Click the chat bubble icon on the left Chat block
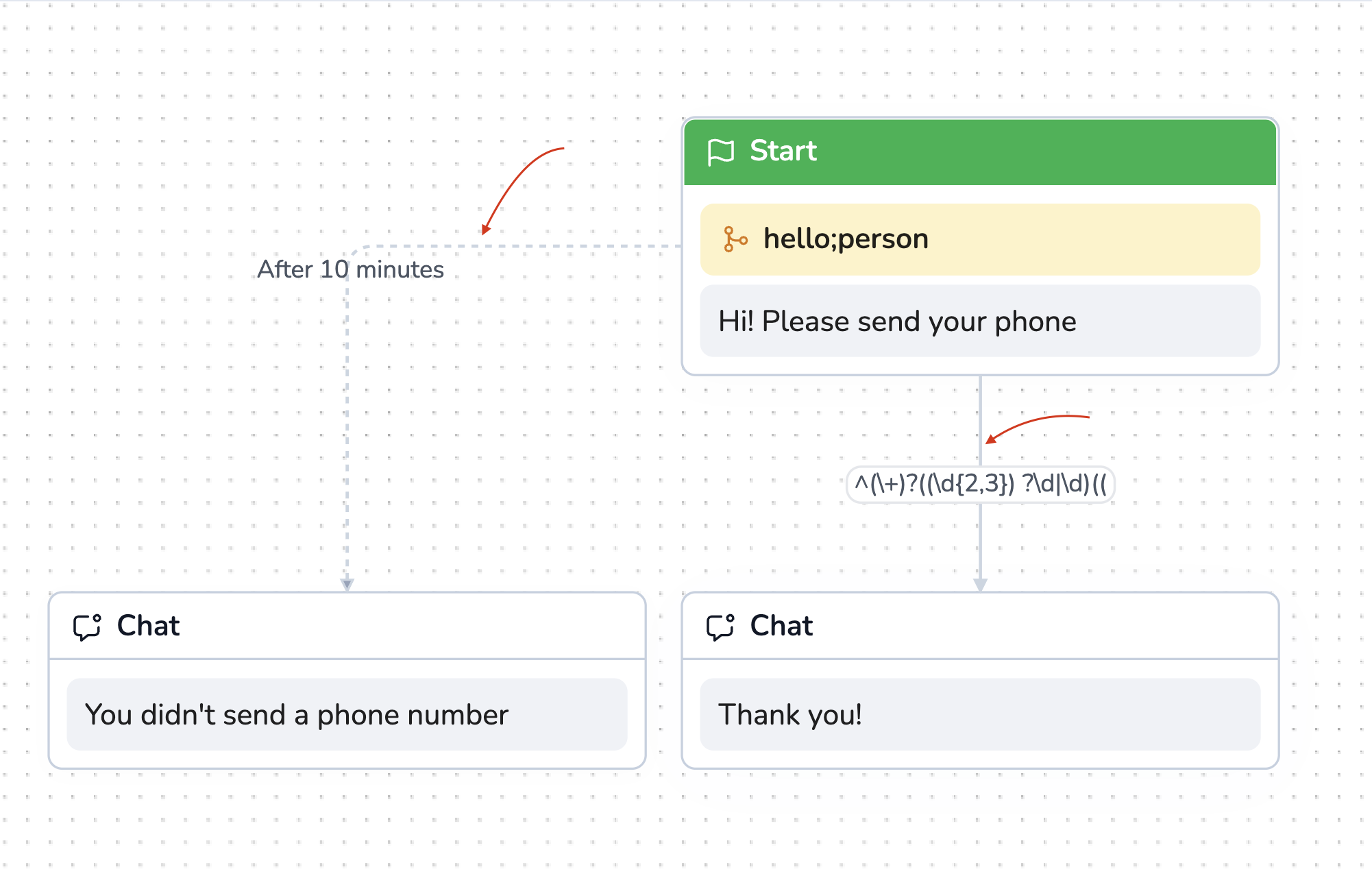This screenshot has height=876, width=1372. [x=87, y=626]
